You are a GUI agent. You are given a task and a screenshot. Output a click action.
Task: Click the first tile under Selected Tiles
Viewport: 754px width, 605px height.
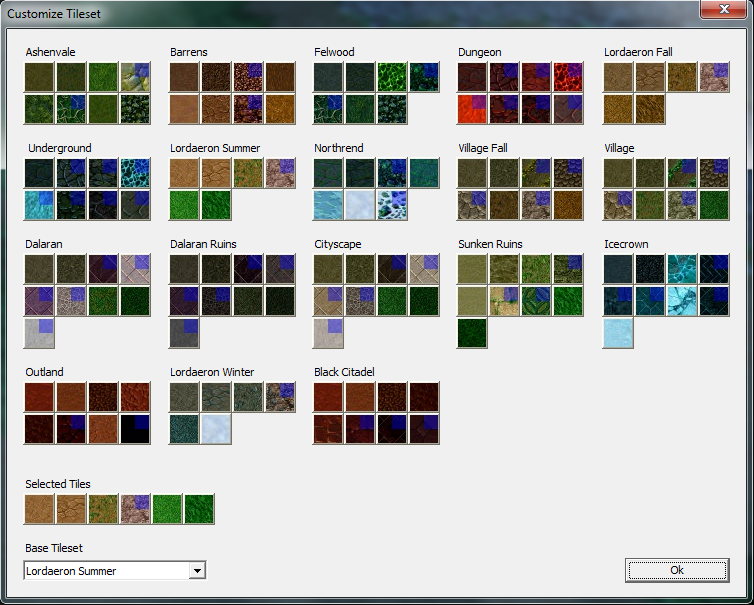point(39,509)
